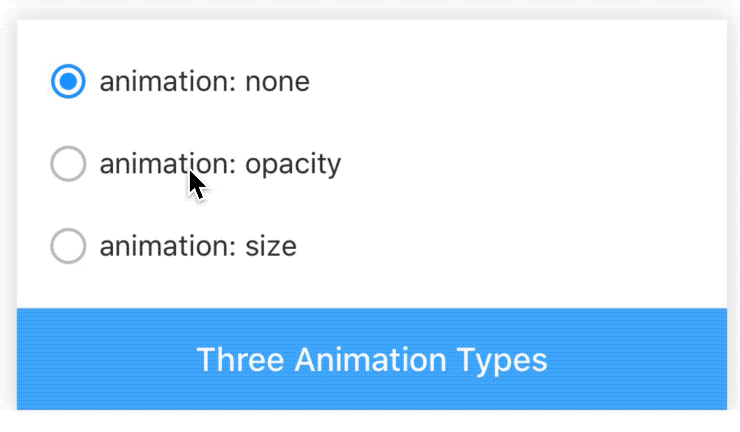The height and width of the screenshot is (432, 740).
Task: Disable animations using the none radio
Action: tap(68, 82)
